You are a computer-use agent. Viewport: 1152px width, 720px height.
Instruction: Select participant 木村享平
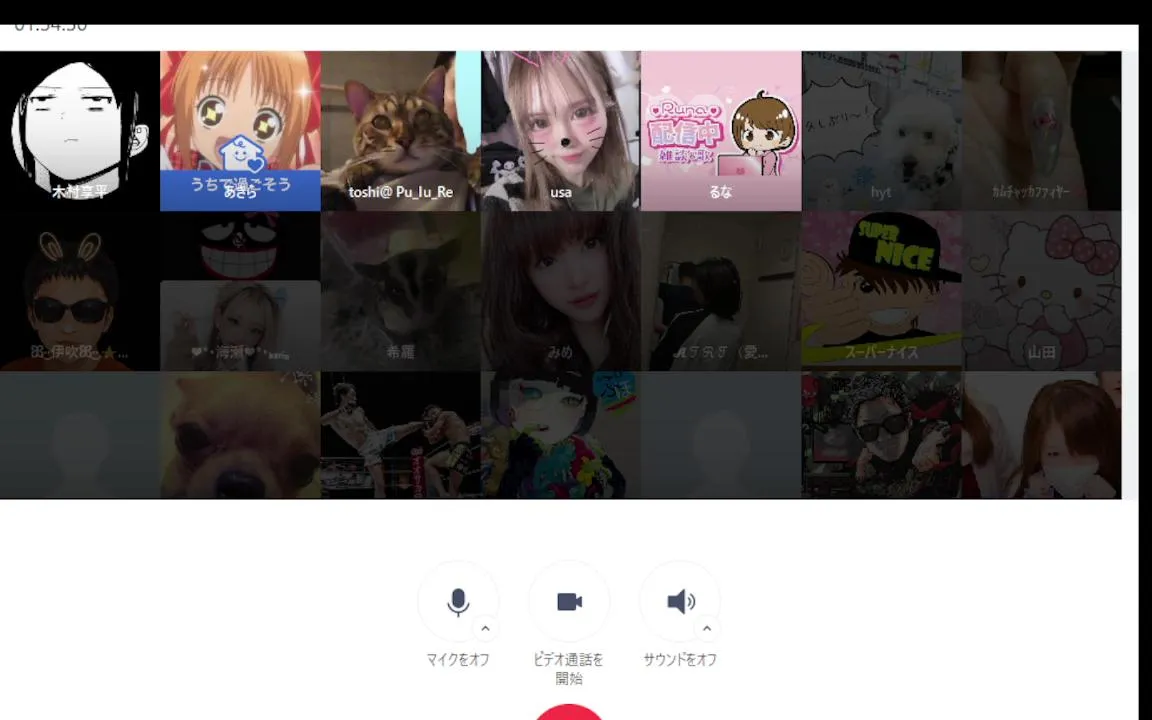click(x=80, y=131)
